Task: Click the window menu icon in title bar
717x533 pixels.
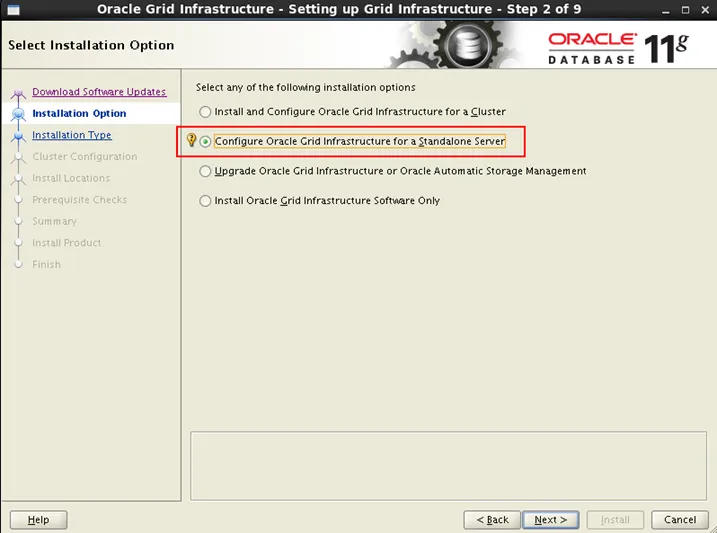Action: [x=13, y=10]
